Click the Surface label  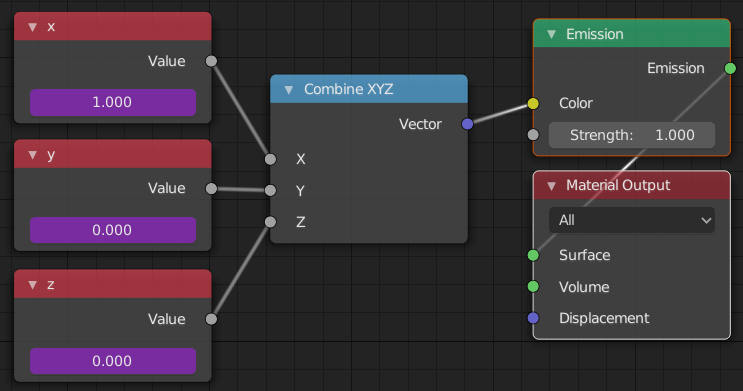coord(584,255)
